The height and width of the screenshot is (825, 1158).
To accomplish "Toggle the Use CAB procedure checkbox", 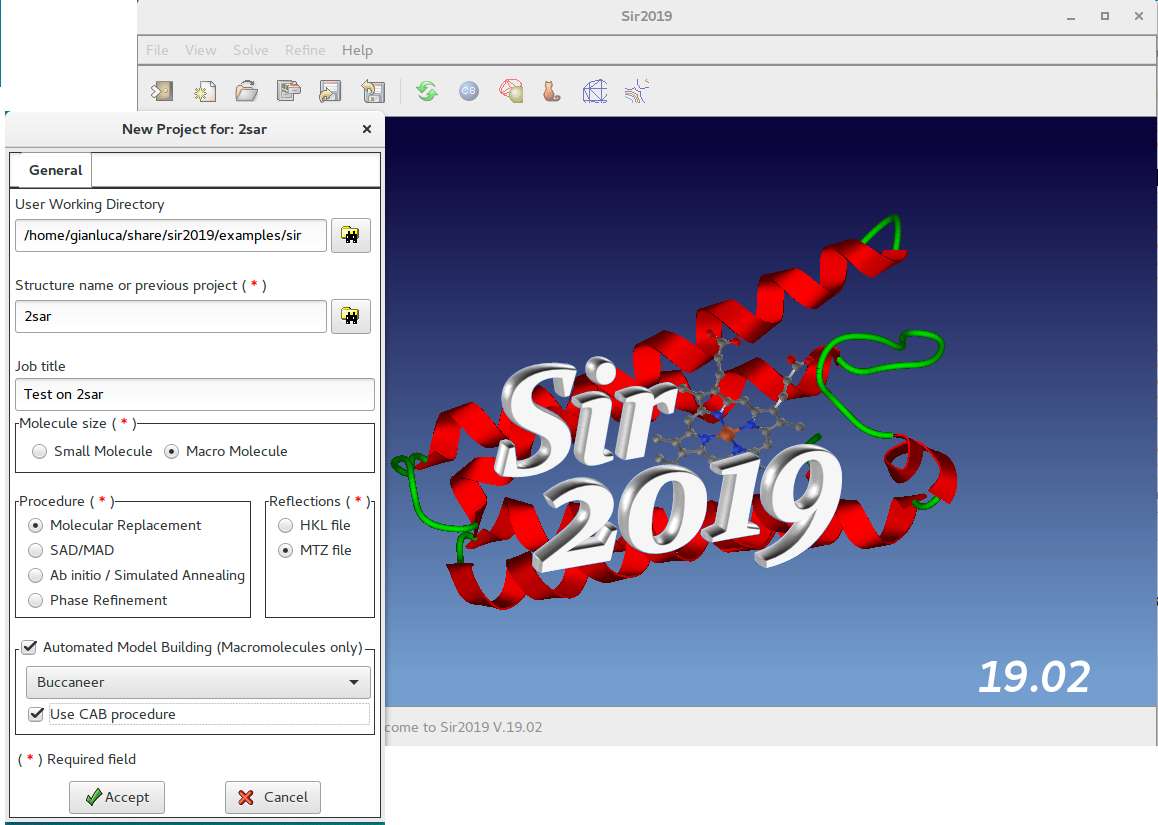I will click(x=35, y=714).
